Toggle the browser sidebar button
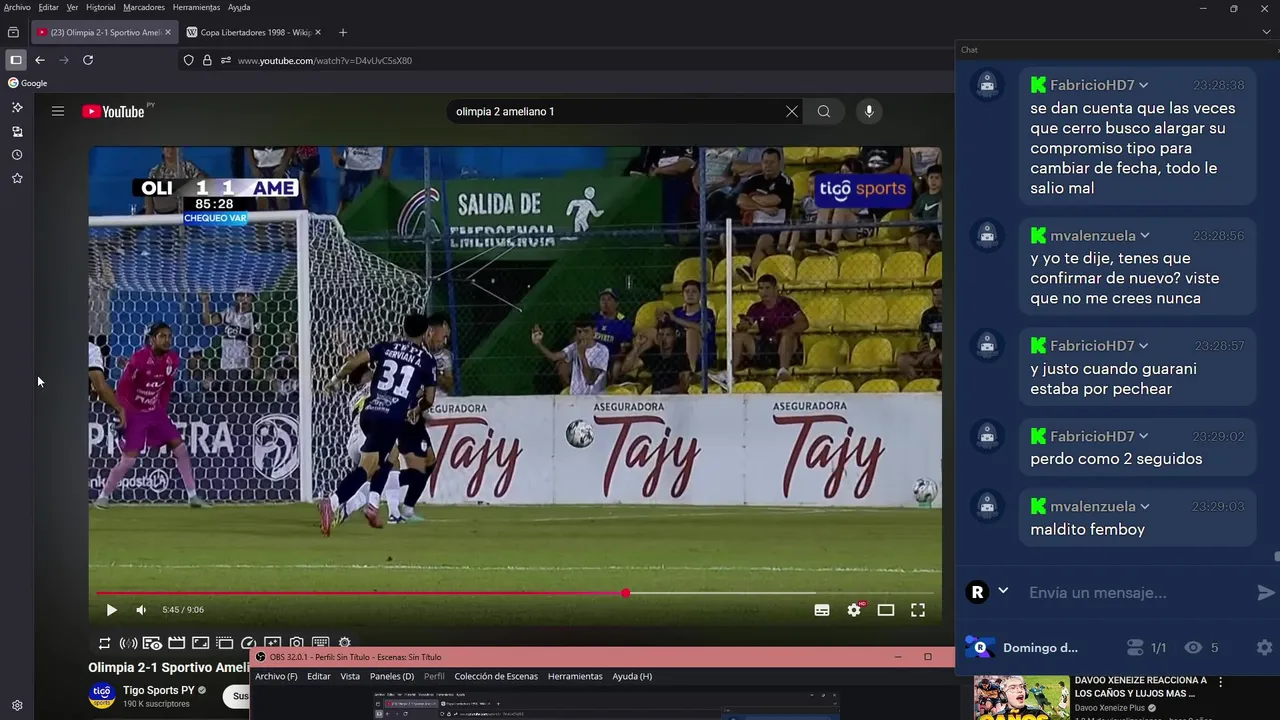The height and width of the screenshot is (720, 1280). 15,60
